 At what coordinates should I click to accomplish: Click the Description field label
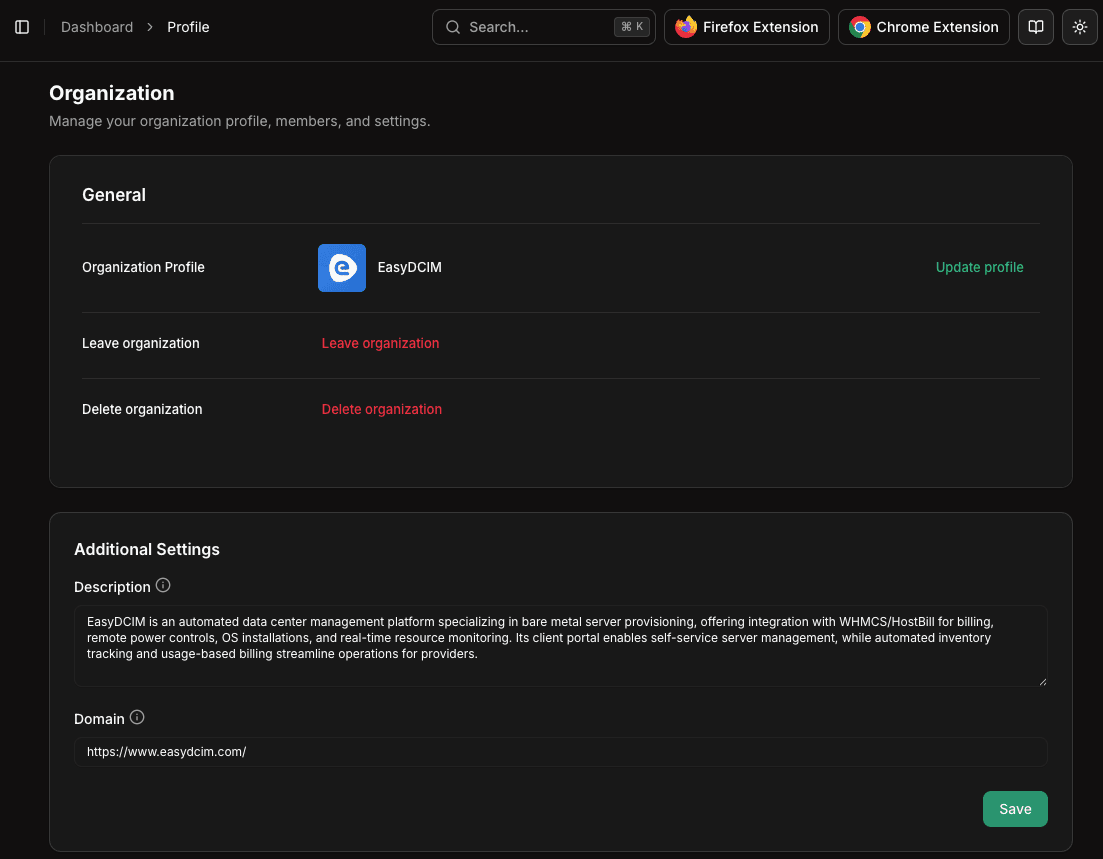[x=113, y=587]
